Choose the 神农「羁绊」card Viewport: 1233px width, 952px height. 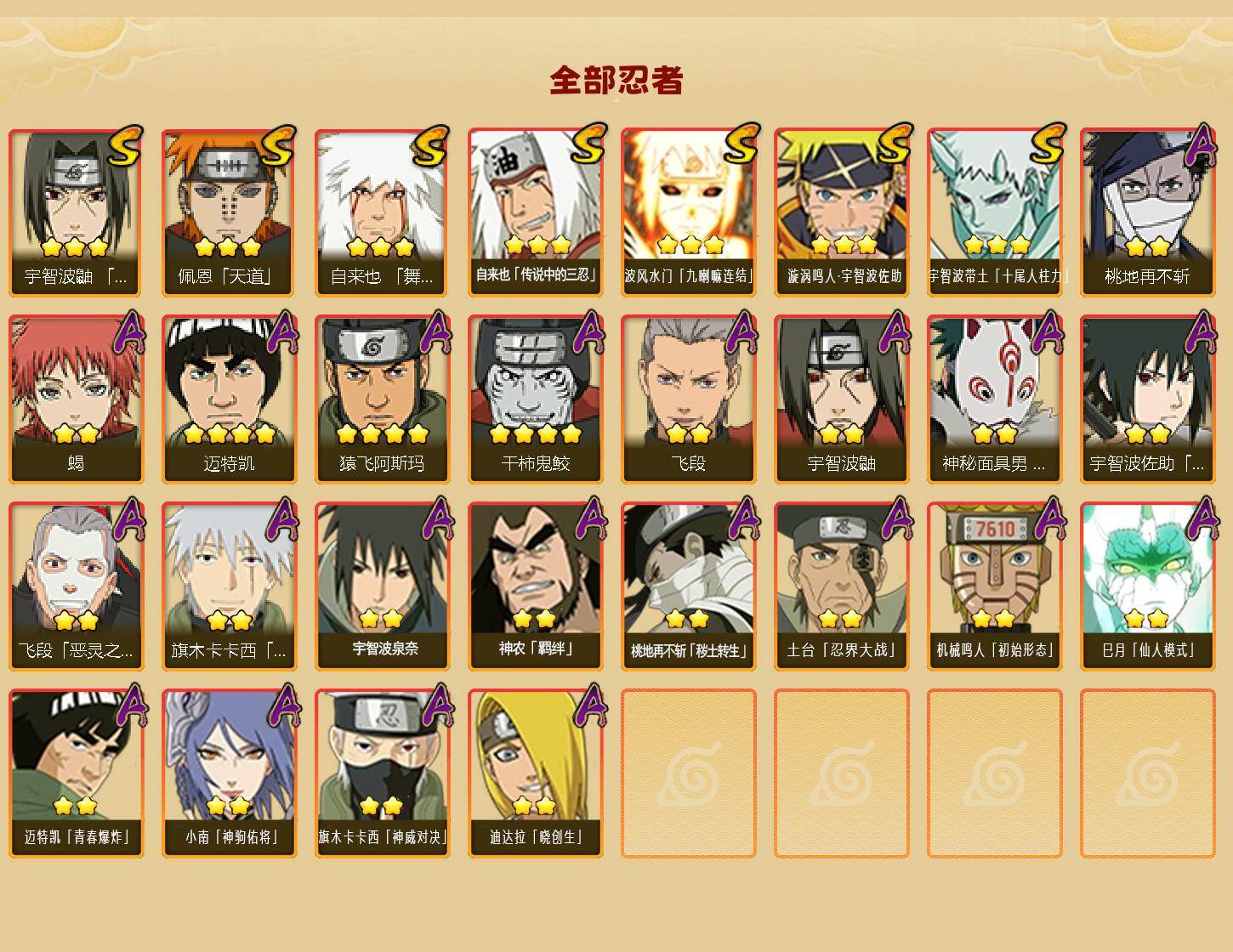click(536, 586)
